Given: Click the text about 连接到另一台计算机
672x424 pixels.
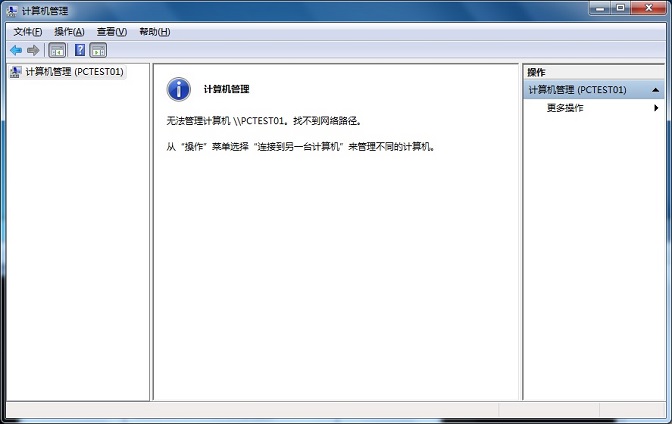Looking at the screenshot, I should point(300,147).
